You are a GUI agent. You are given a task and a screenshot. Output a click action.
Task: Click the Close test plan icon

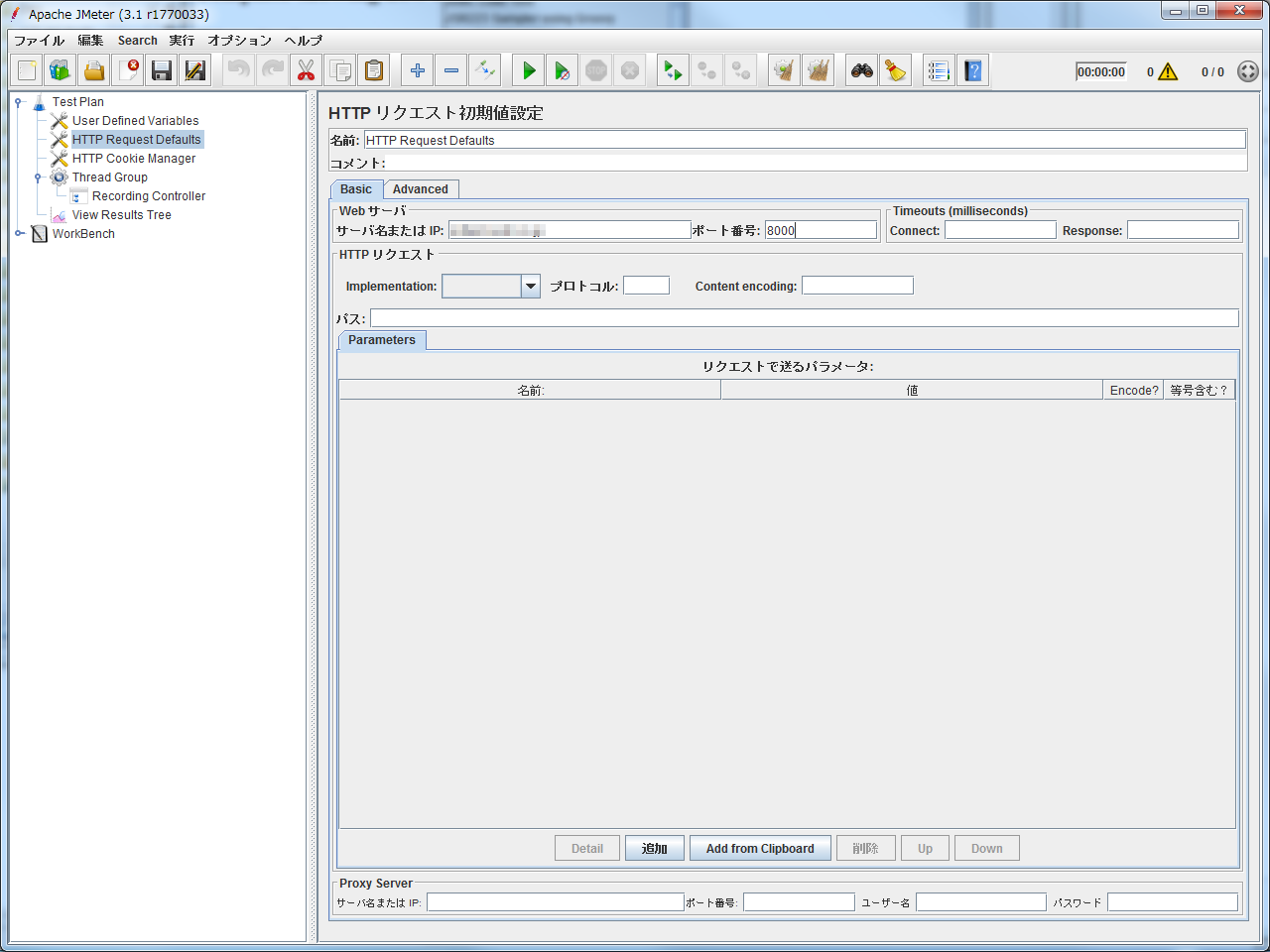click(128, 70)
